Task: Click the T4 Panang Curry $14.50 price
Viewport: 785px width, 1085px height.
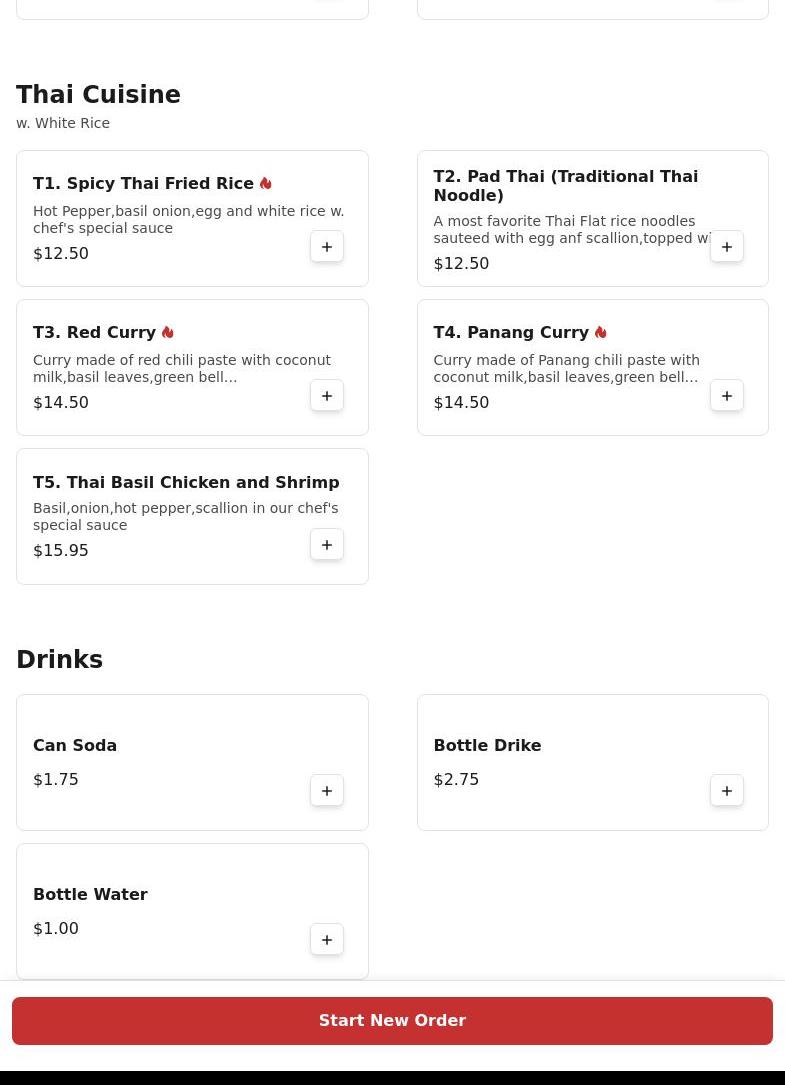Action: coord(461,402)
